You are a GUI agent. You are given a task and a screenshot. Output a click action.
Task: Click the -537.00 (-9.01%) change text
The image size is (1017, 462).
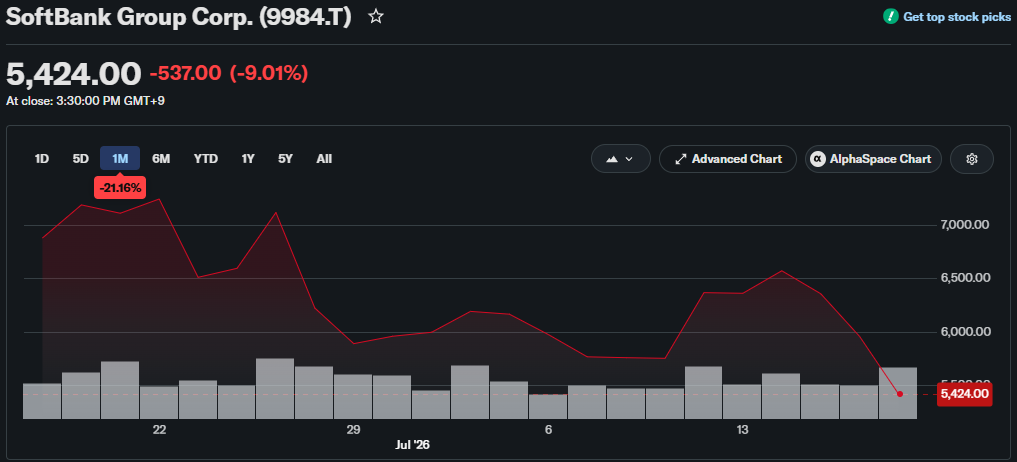pos(228,73)
